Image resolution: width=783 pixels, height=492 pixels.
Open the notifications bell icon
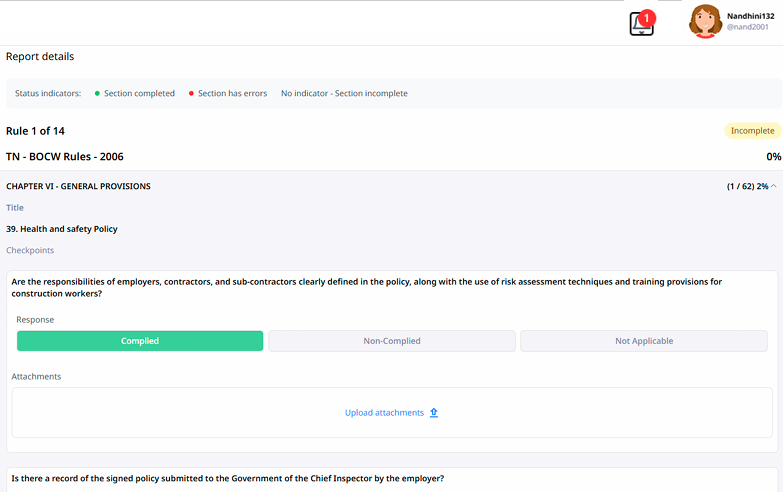pos(641,25)
